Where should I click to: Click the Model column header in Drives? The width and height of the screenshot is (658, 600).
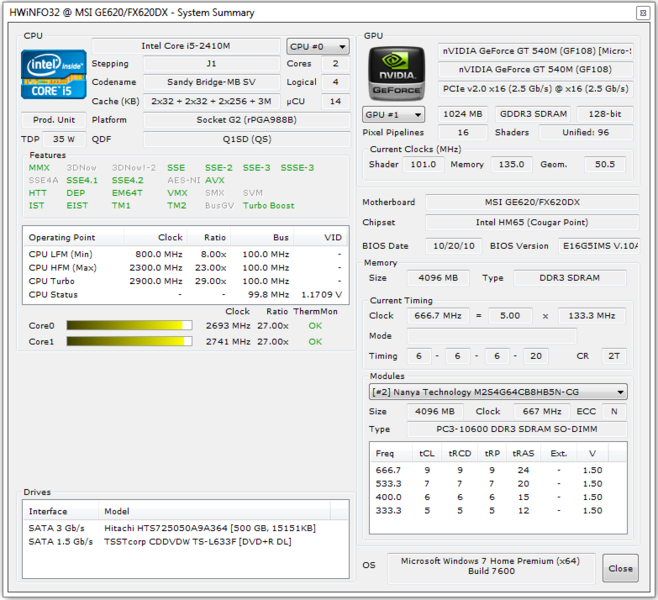point(214,511)
